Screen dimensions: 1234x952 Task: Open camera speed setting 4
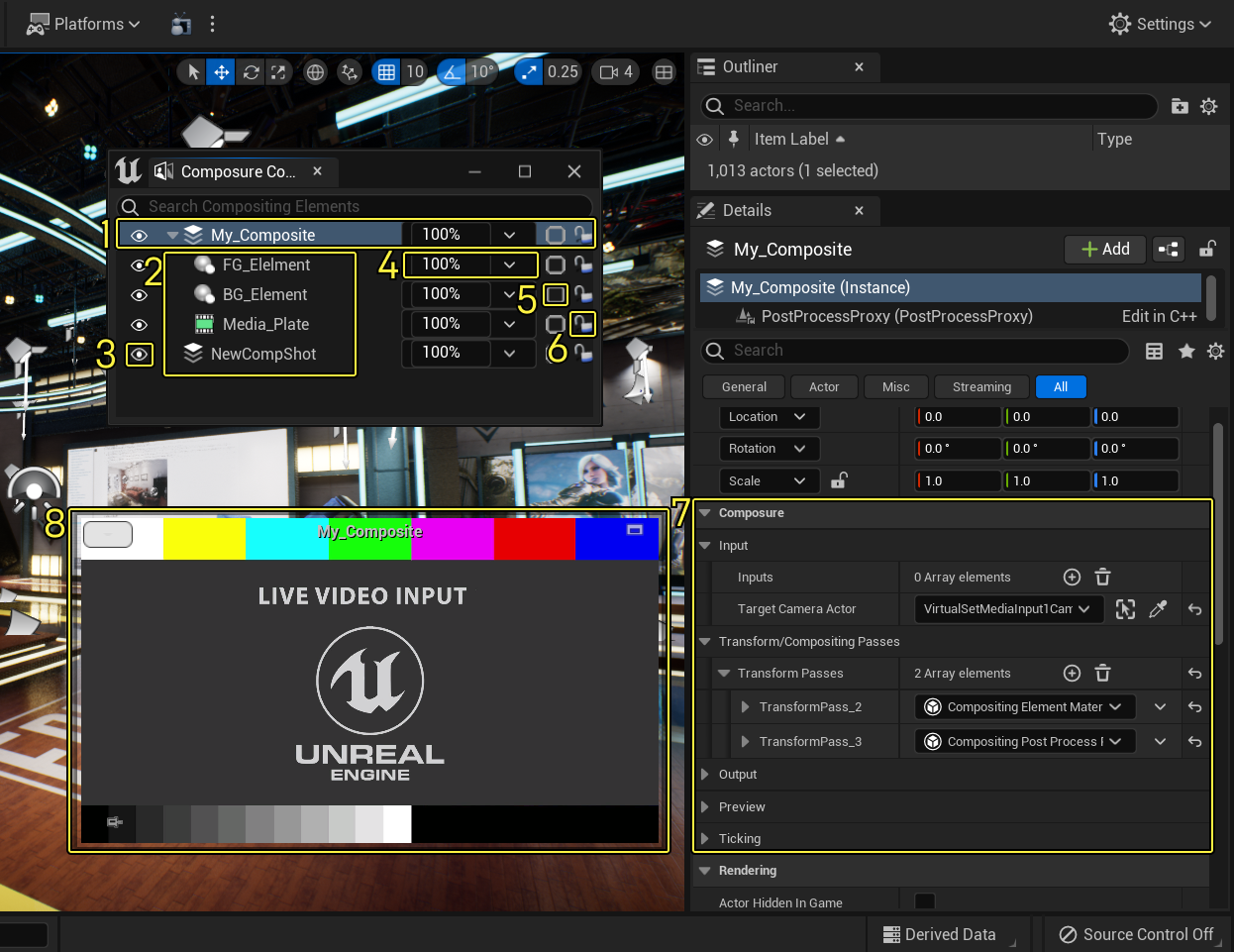coord(616,71)
